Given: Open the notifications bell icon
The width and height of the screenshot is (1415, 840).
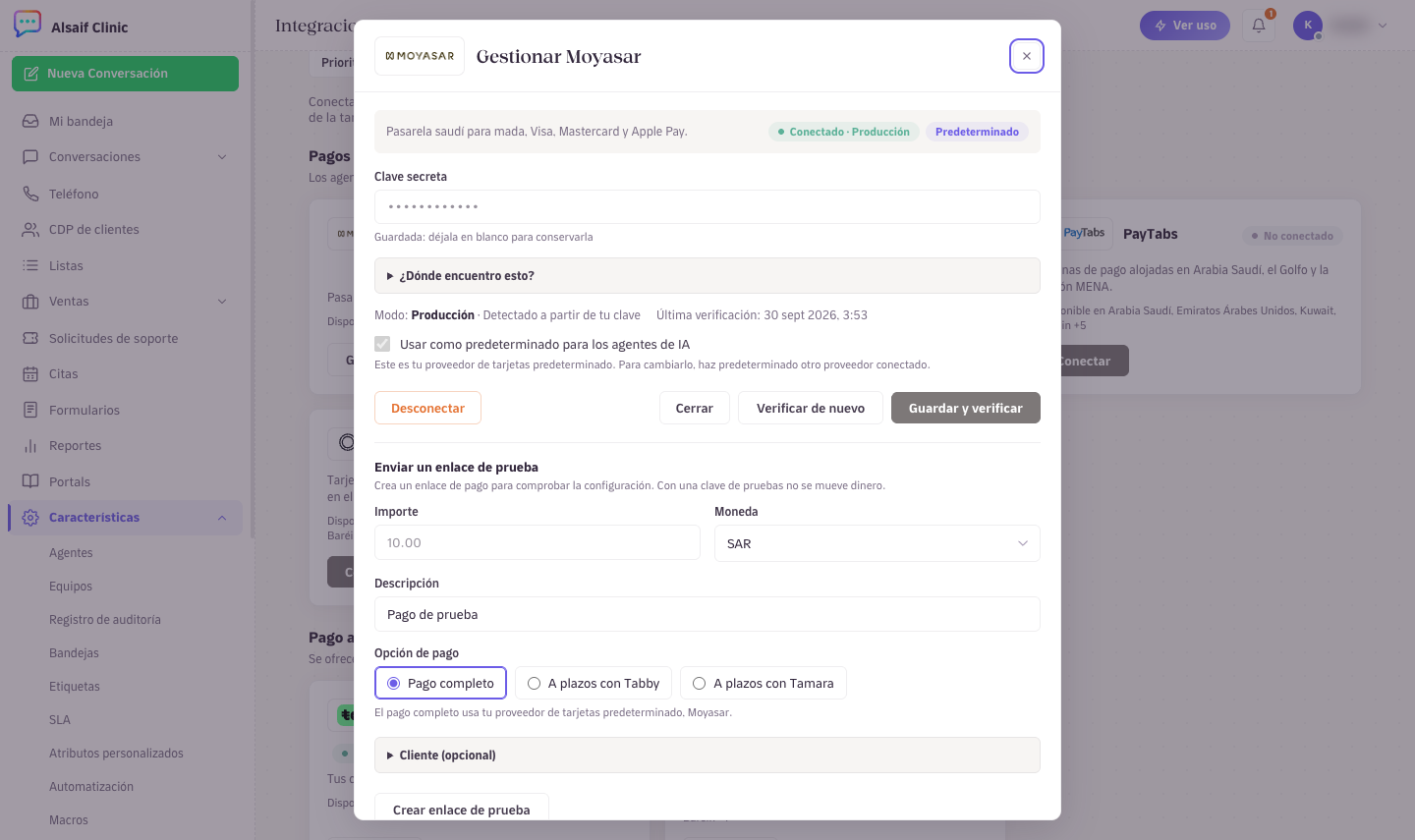Looking at the screenshot, I should [x=1259, y=26].
